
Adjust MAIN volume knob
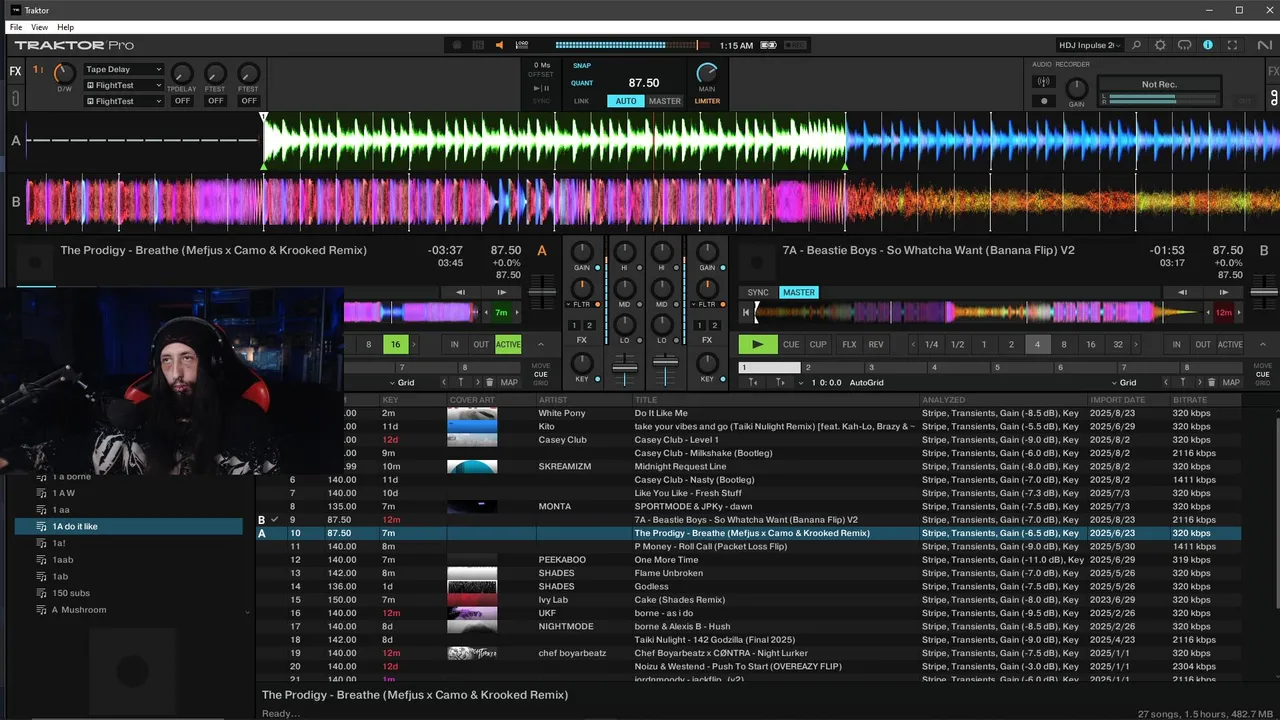click(x=707, y=73)
